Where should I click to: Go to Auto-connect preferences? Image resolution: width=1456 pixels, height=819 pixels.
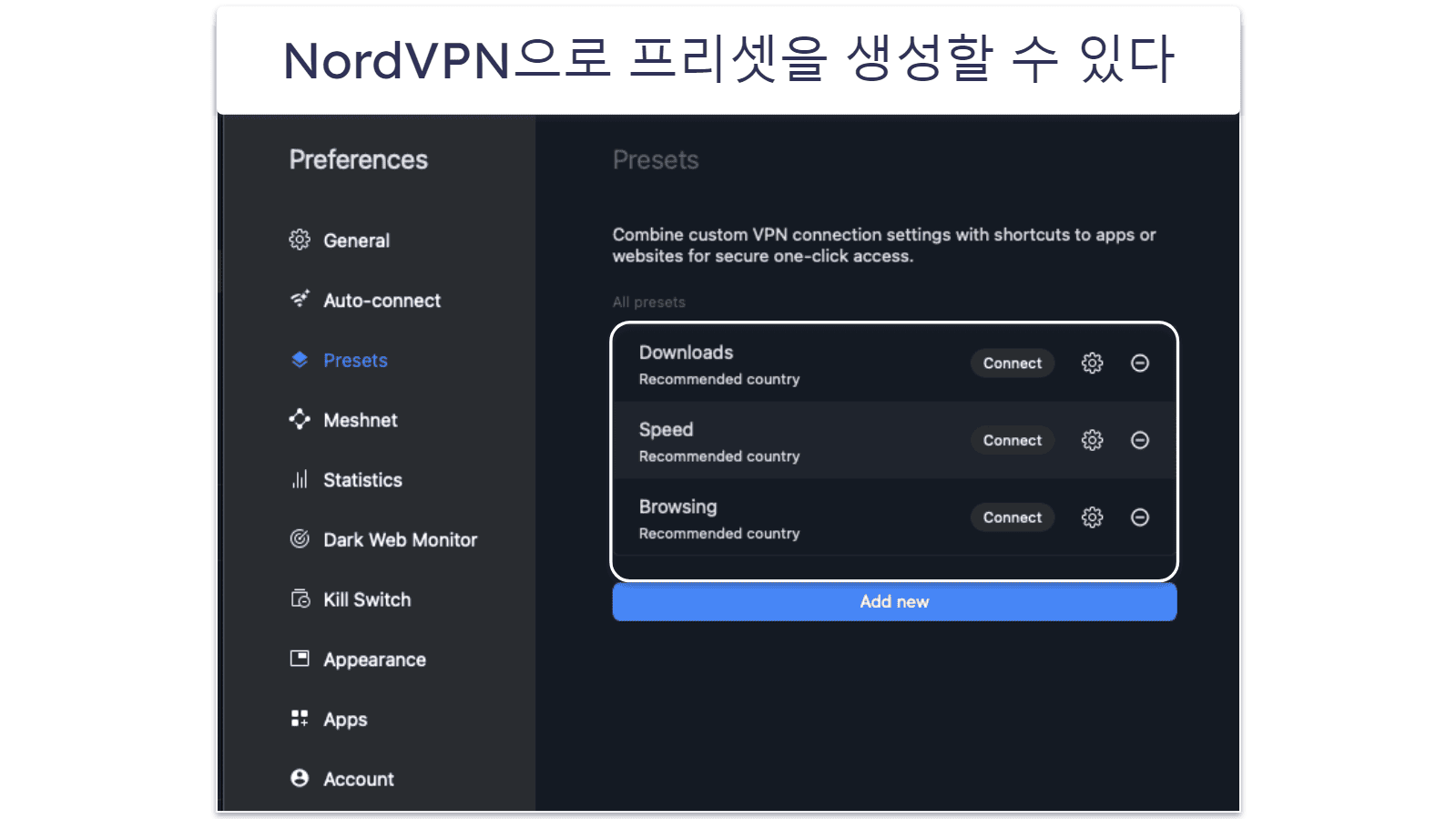(382, 301)
